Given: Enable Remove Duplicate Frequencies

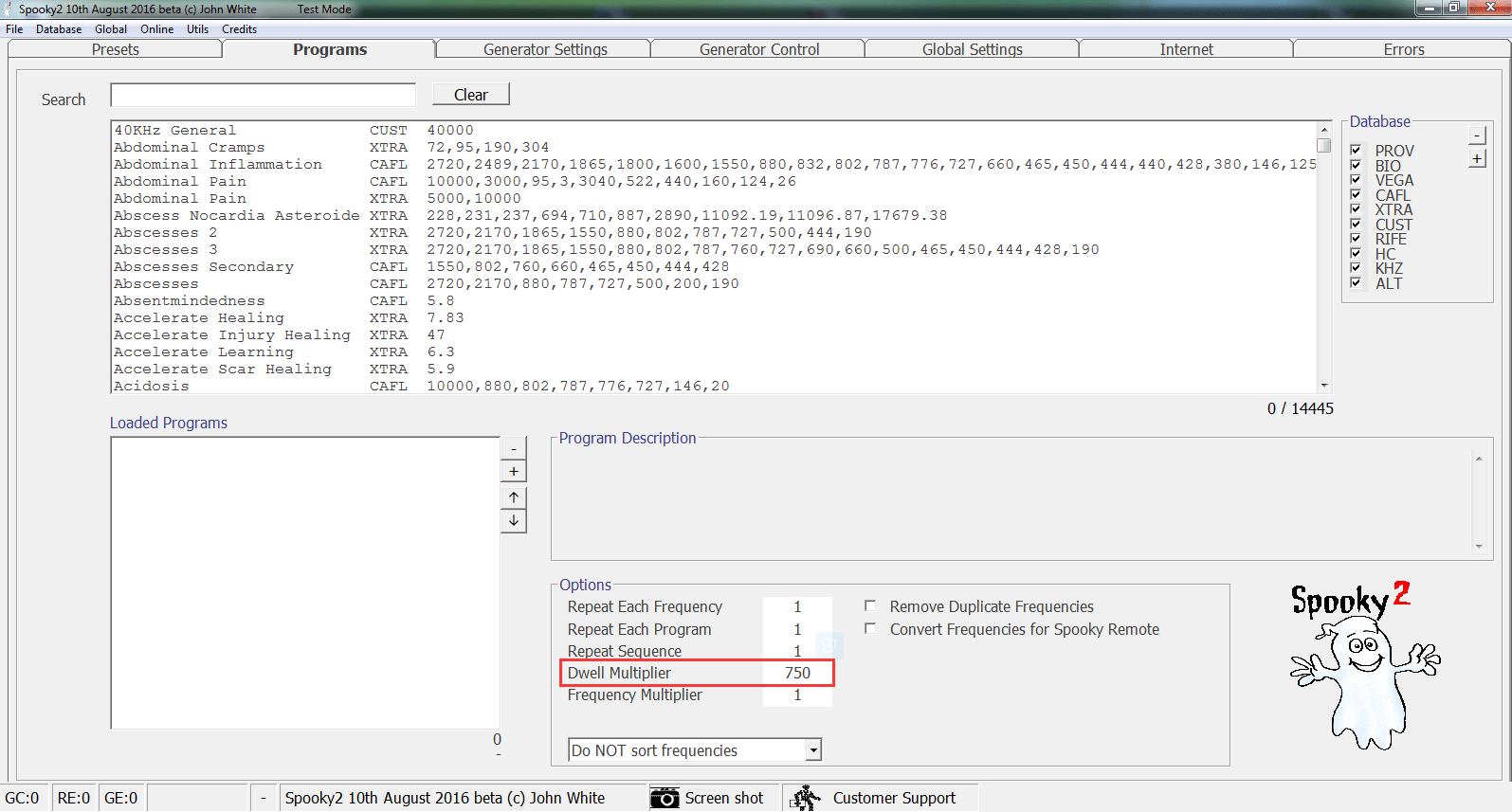Looking at the screenshot, I should [870, 605].
